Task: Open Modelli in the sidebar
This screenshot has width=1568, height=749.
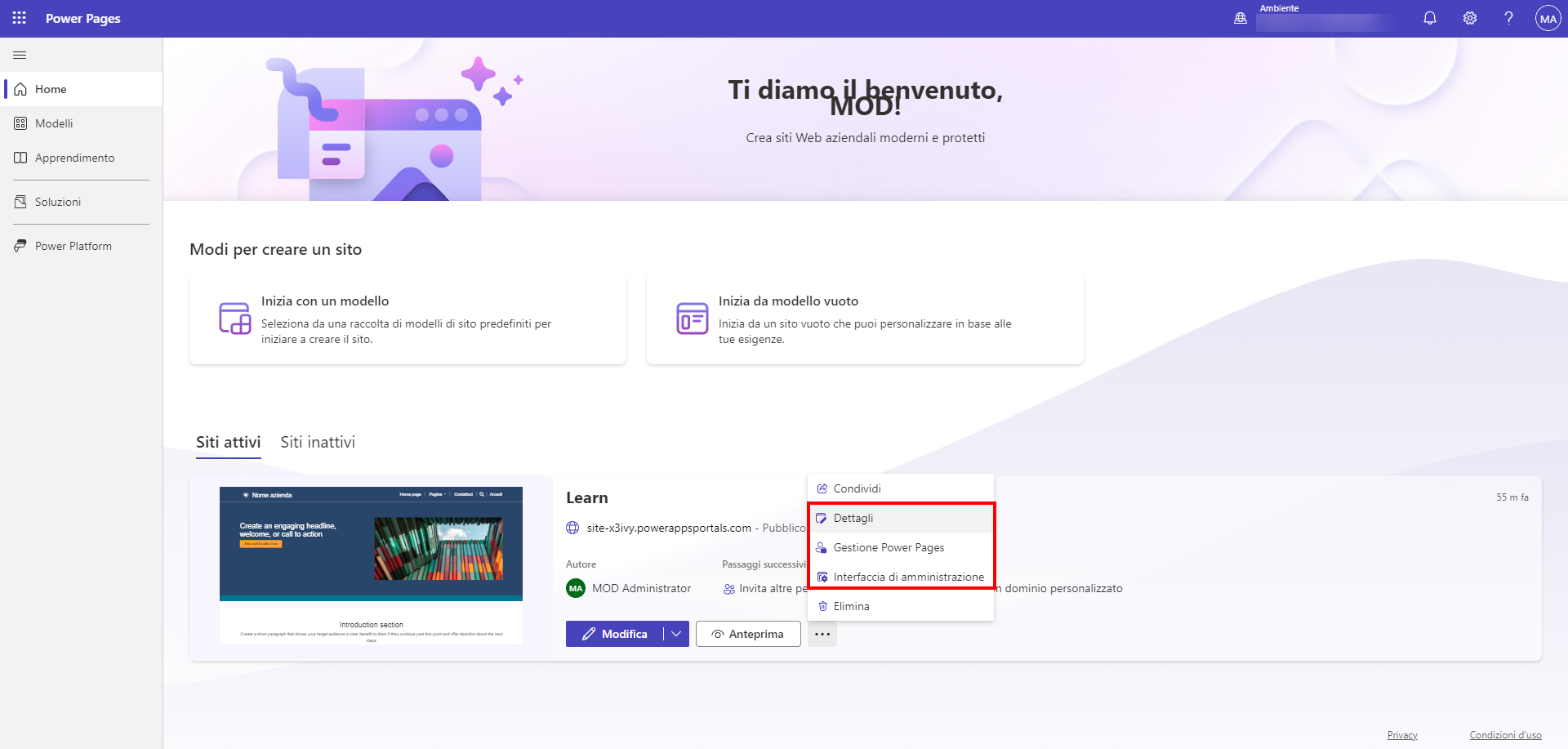Action: [x=82, y=123]
